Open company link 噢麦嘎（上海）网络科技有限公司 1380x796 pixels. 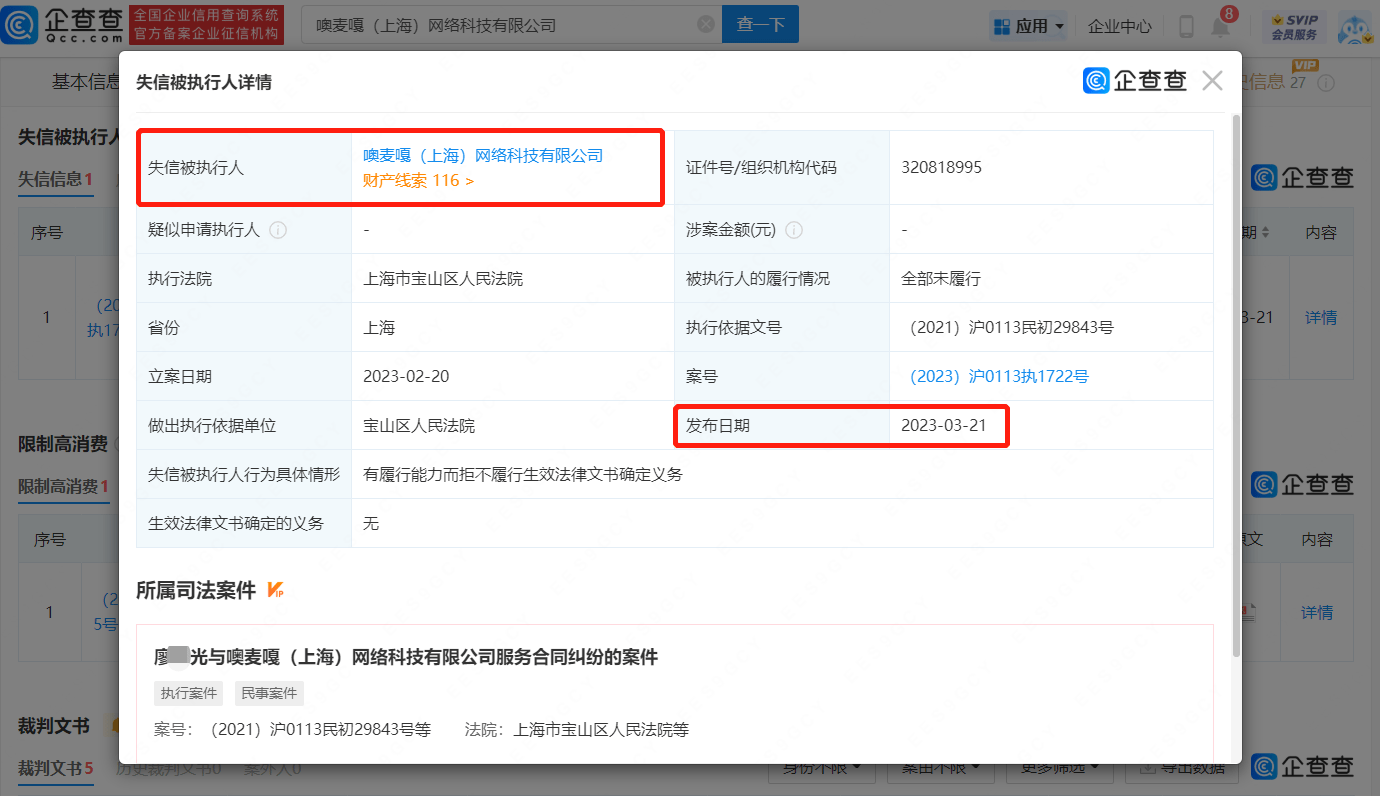coord(483,156)
